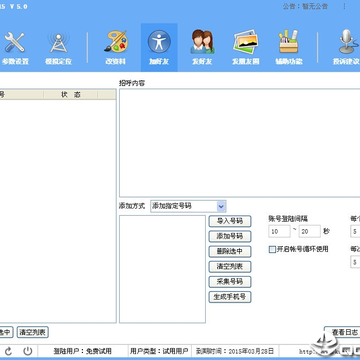
Task: Click the 采集号码 button
Action: (x=230, y=282)
